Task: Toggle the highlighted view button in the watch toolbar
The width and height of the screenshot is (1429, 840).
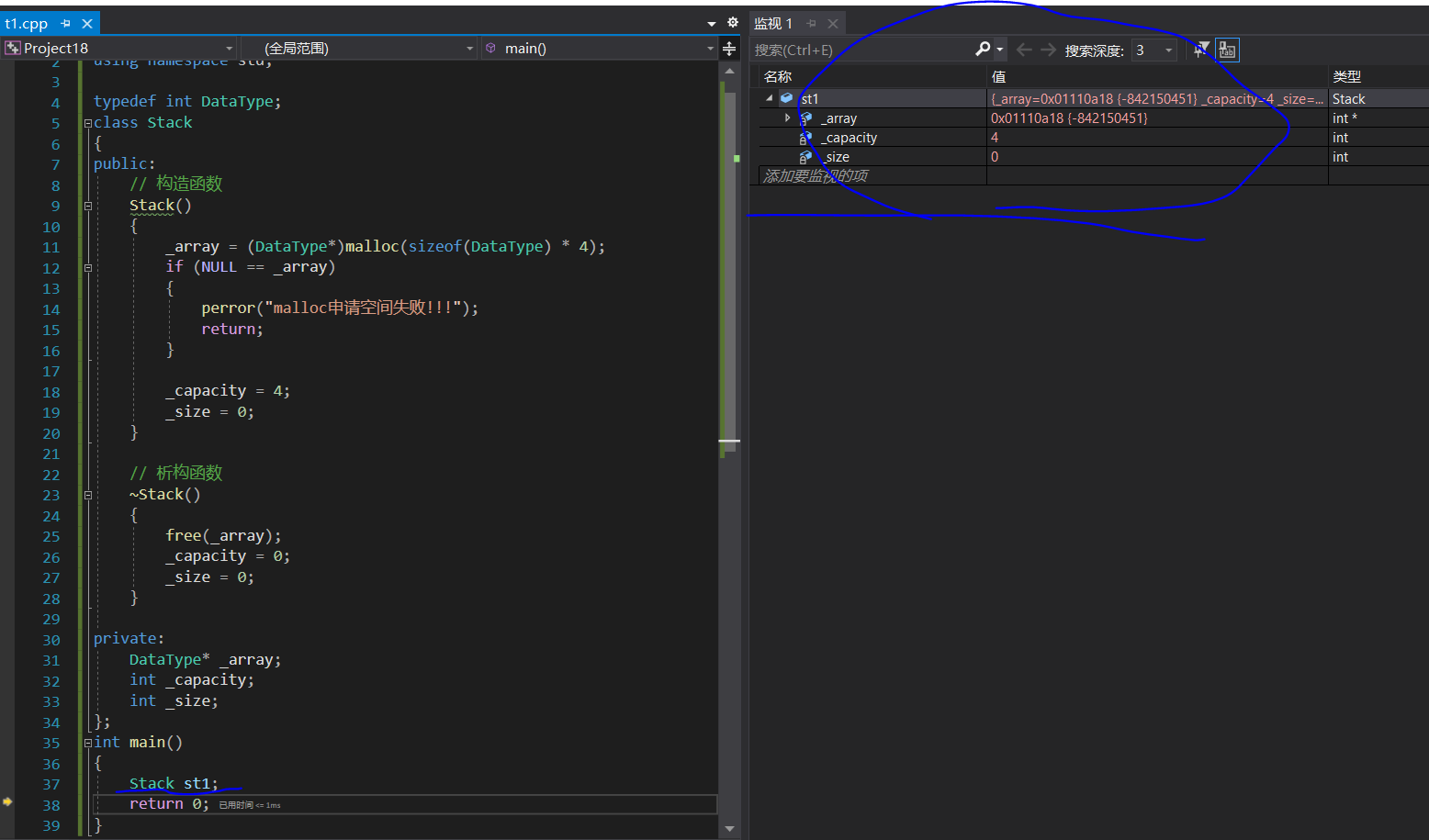Action: point(1227,50)
